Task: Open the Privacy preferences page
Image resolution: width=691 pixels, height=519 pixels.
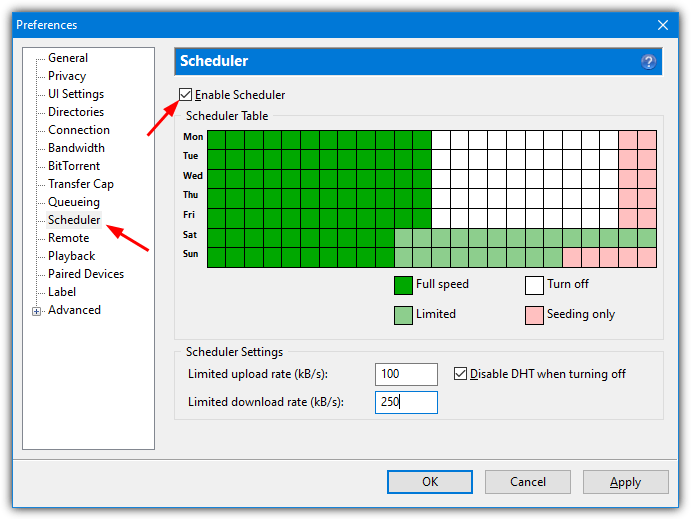Action: tap(67, 76)
